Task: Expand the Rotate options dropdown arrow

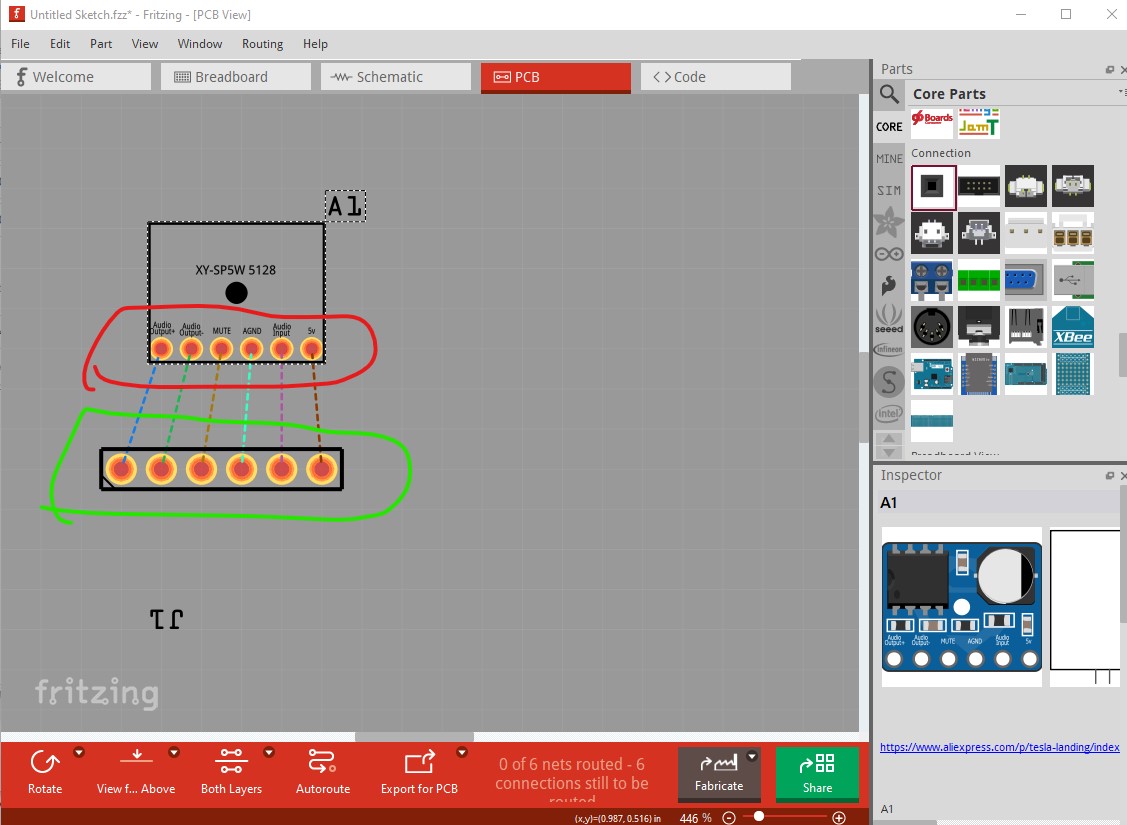Action: point(79,753)
